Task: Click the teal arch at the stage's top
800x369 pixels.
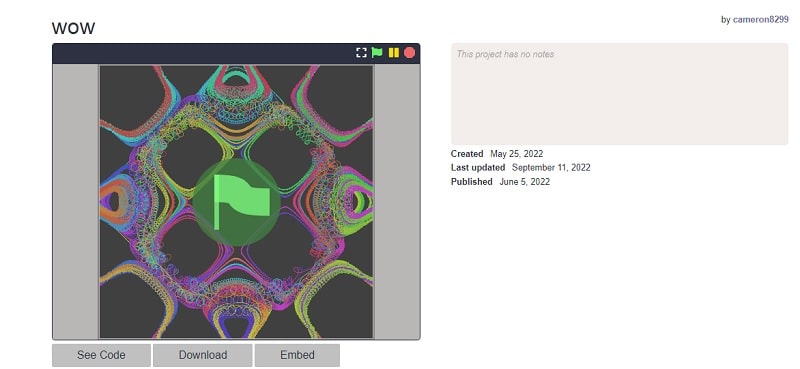Action: pos(236,77)
